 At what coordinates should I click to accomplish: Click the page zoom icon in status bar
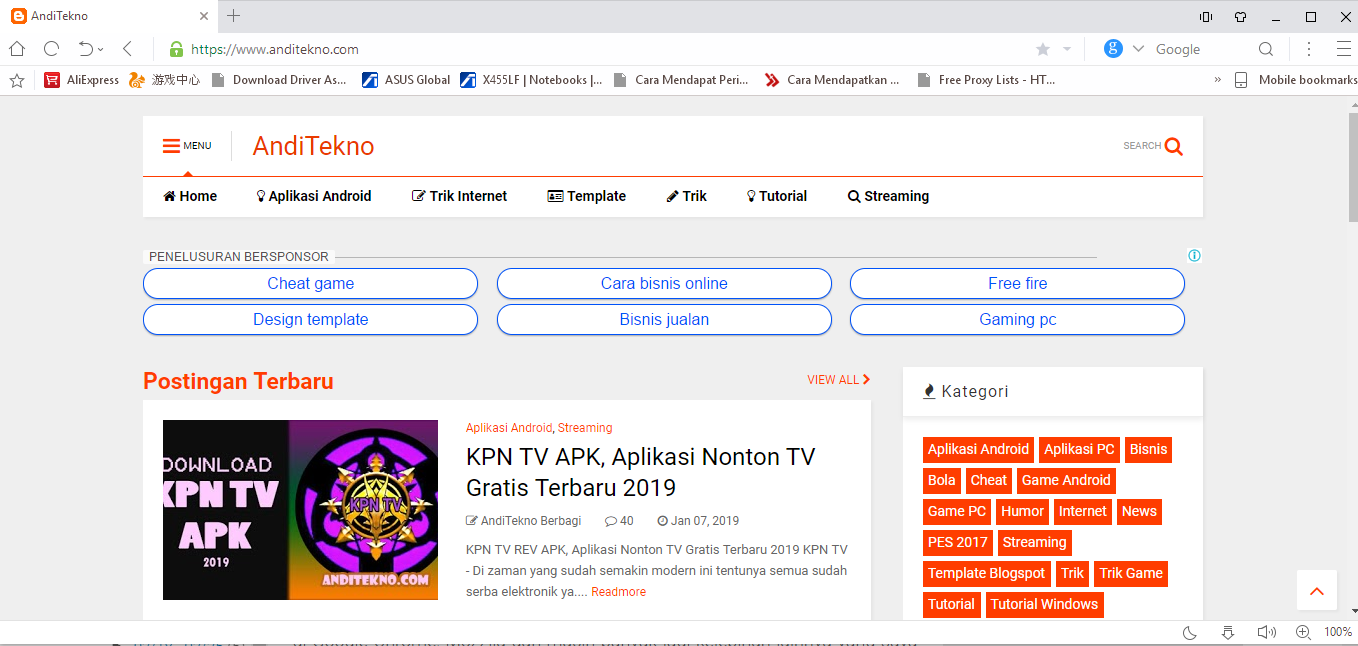1303,632
